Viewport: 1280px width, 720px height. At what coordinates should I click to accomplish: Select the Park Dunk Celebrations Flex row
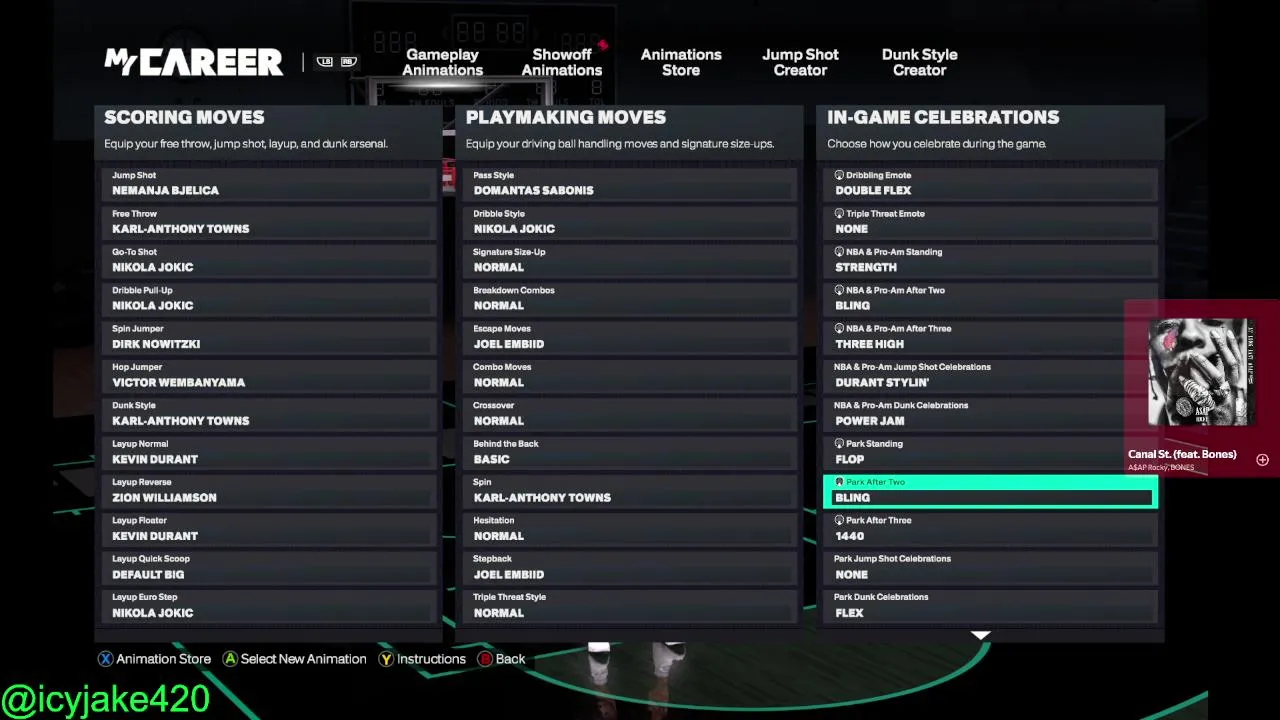pos(991,605)
